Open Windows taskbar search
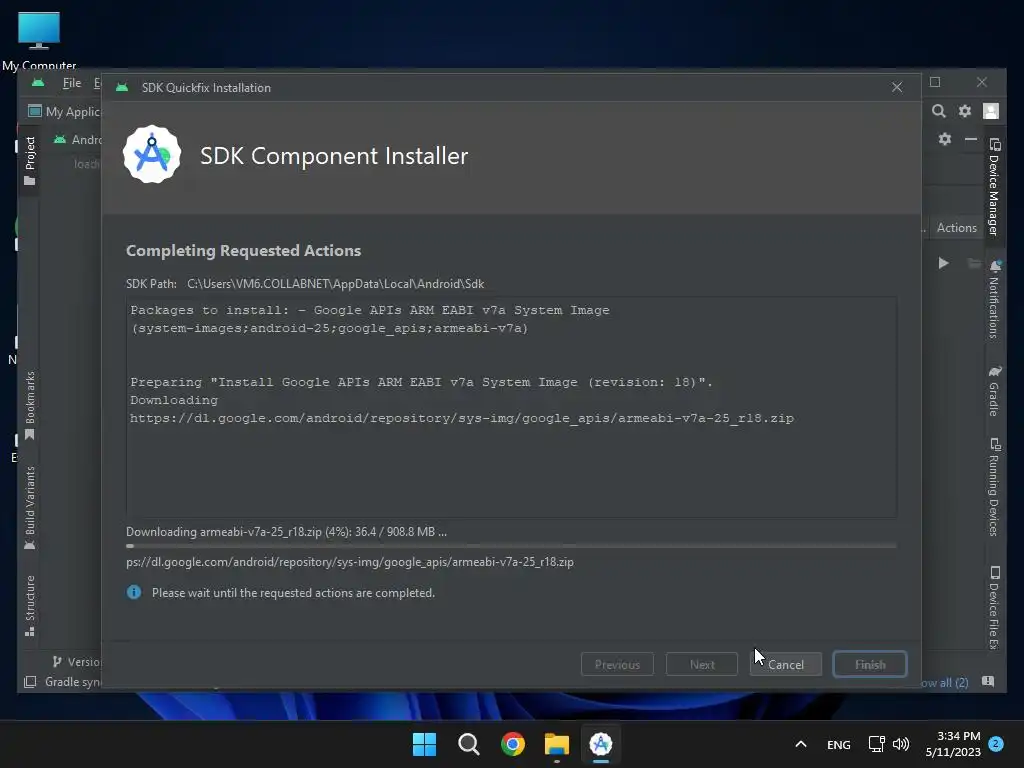The image size is (1024, 768). click(x=468, y=744)
